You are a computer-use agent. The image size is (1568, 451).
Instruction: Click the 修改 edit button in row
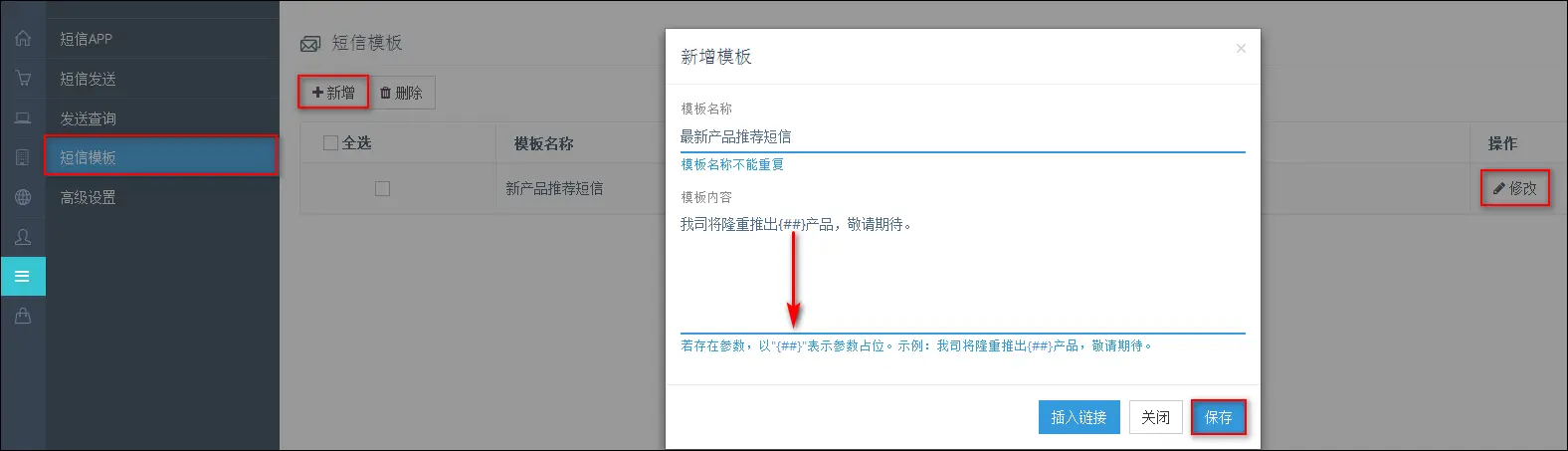tap(1514, 188)
